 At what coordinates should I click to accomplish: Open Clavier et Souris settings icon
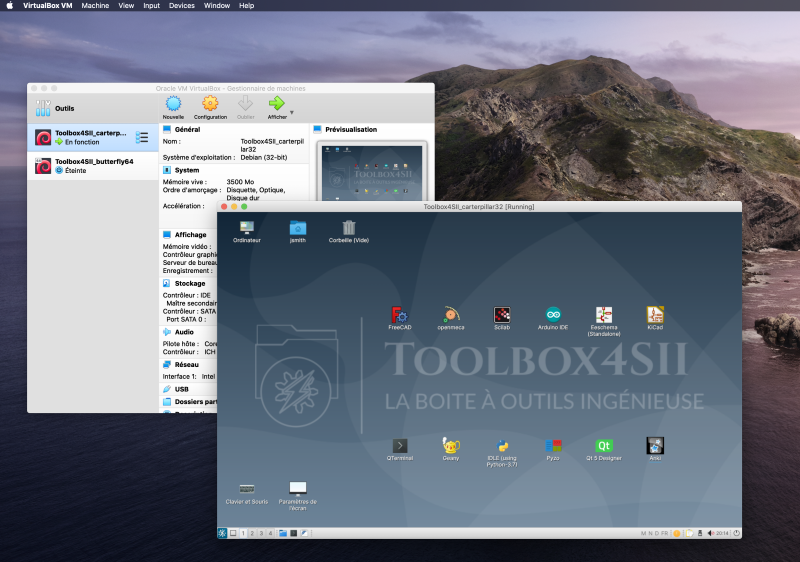(x=246, y=493)
